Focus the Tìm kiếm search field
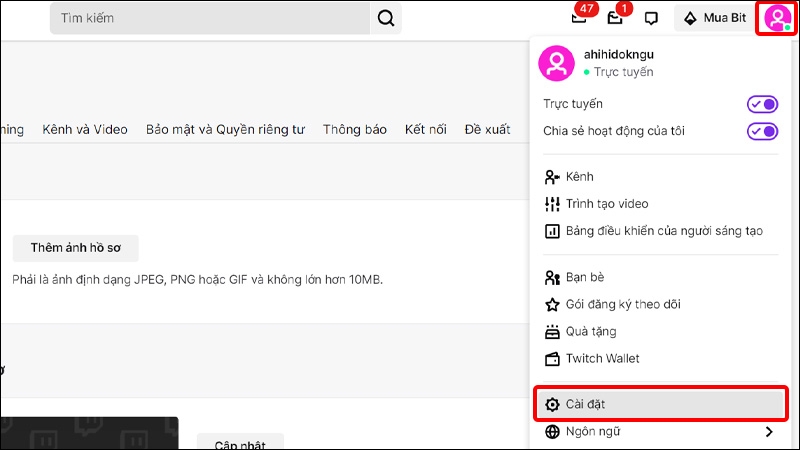This screenshot has height=450, width=800. 210,18
